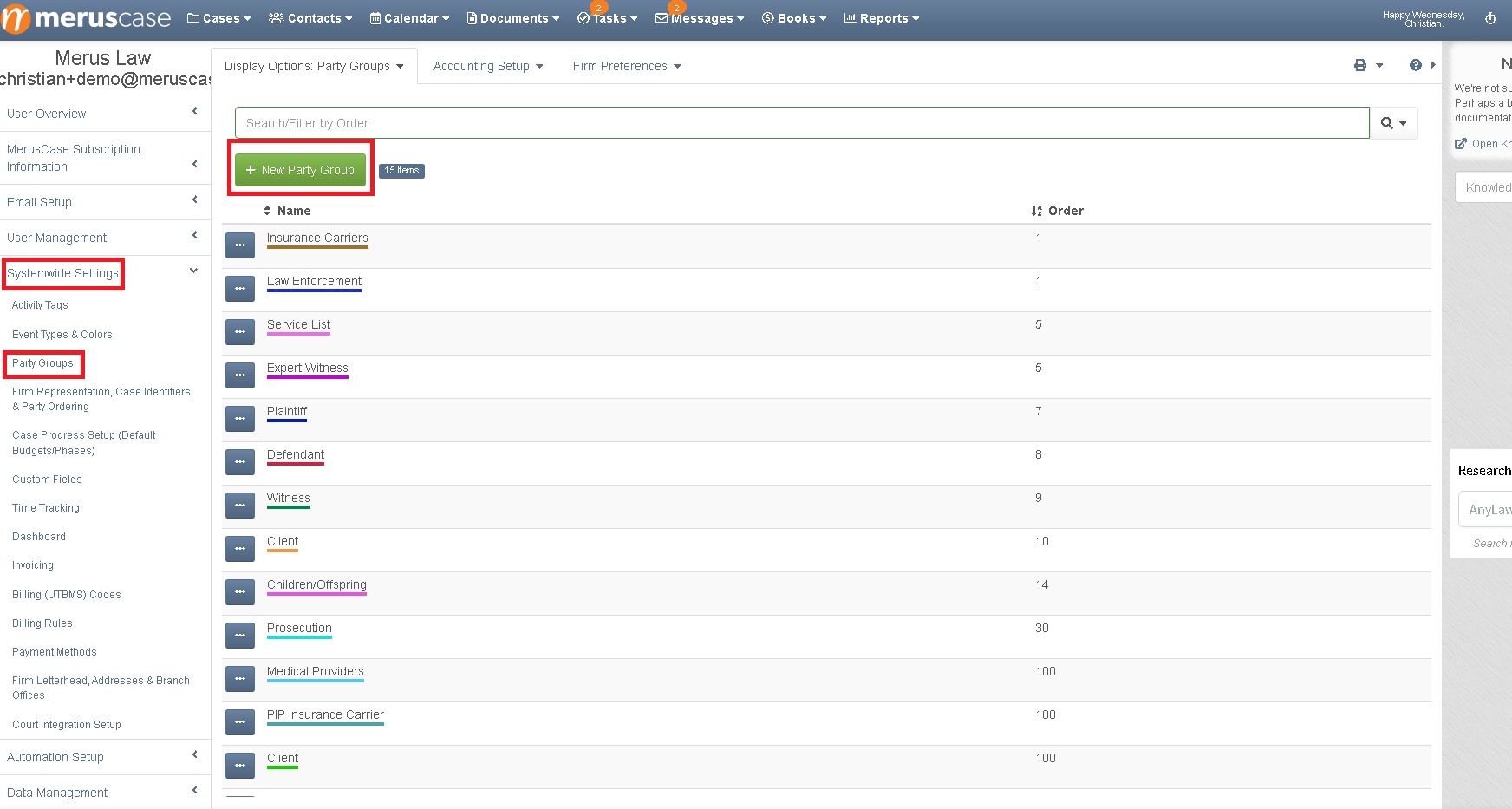Open the Messages menu

(700, 18)
